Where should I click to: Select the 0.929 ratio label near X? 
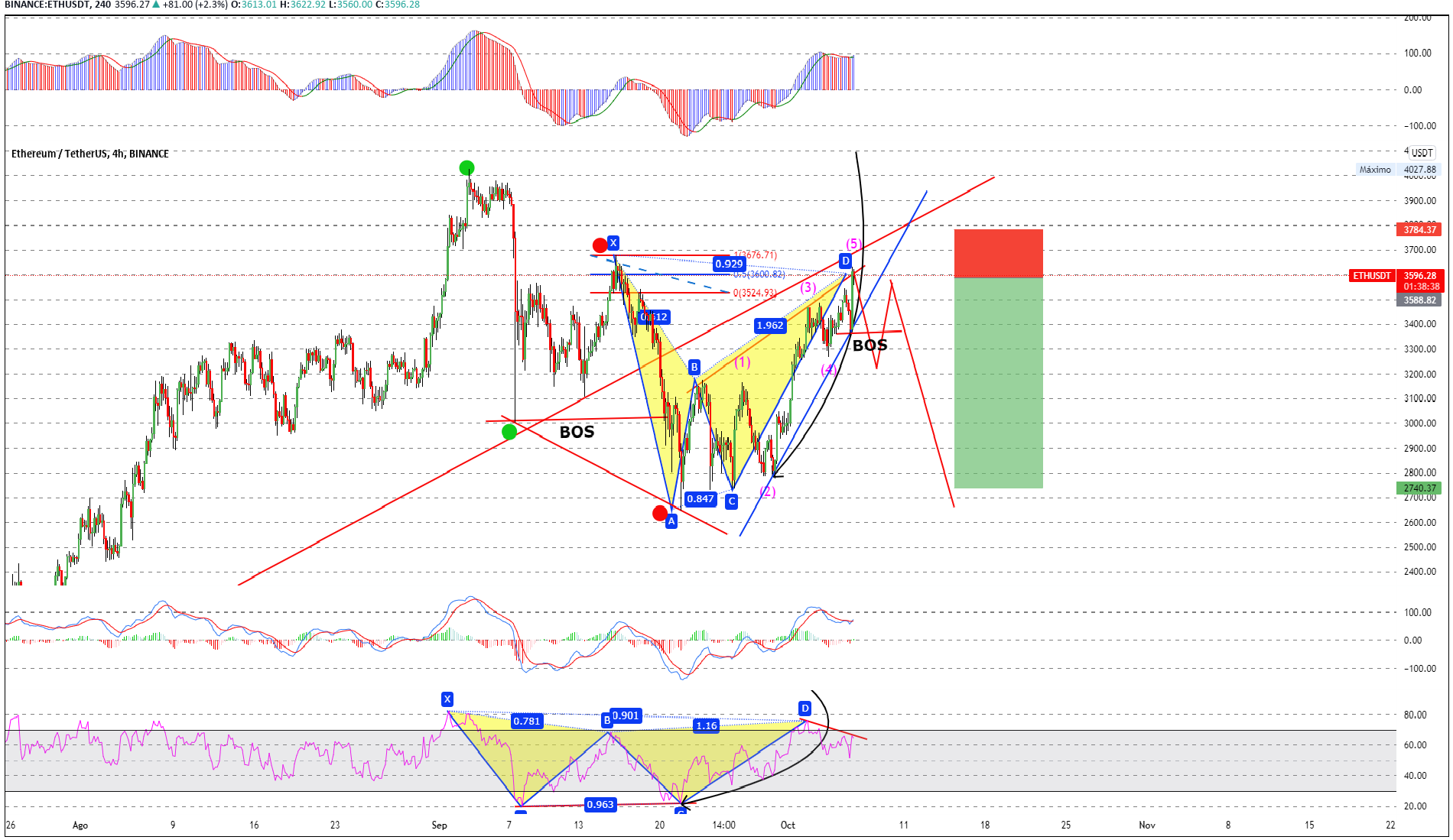(729, 264)
